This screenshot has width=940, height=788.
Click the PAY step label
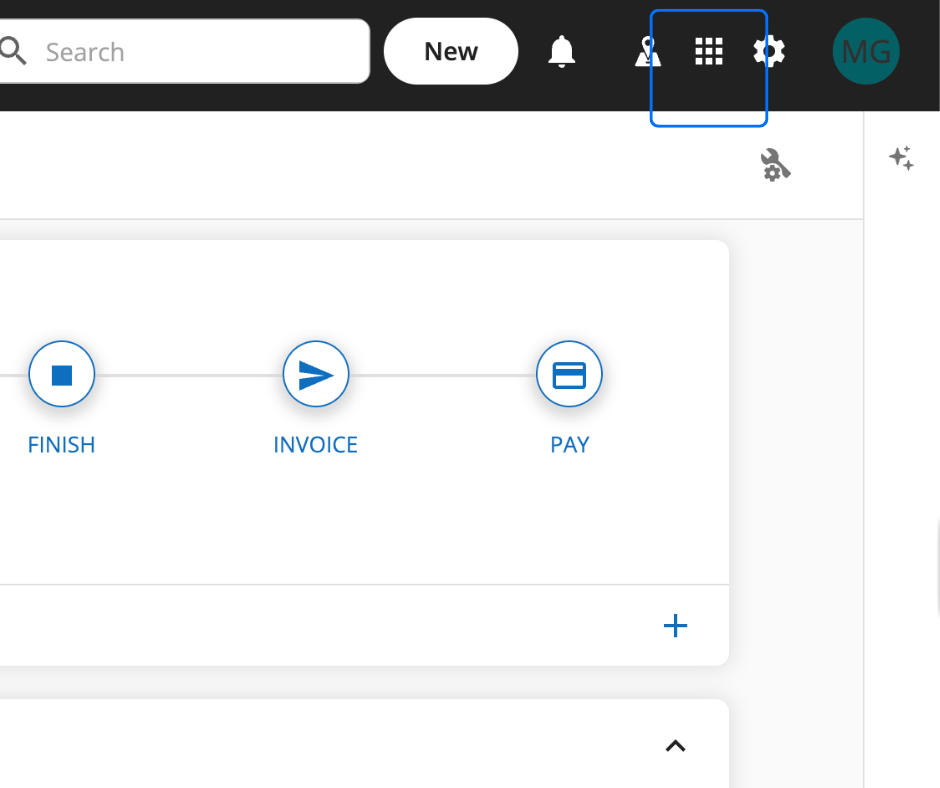(570, 445)
